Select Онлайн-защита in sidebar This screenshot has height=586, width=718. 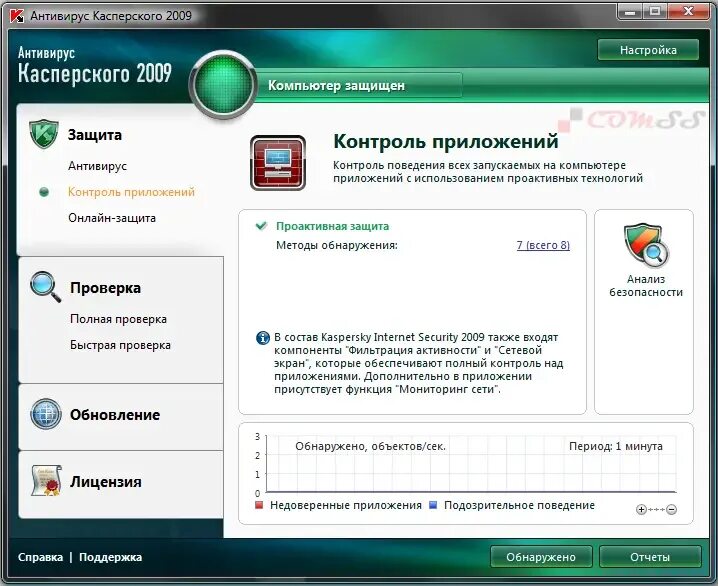[x=112, y=218]
